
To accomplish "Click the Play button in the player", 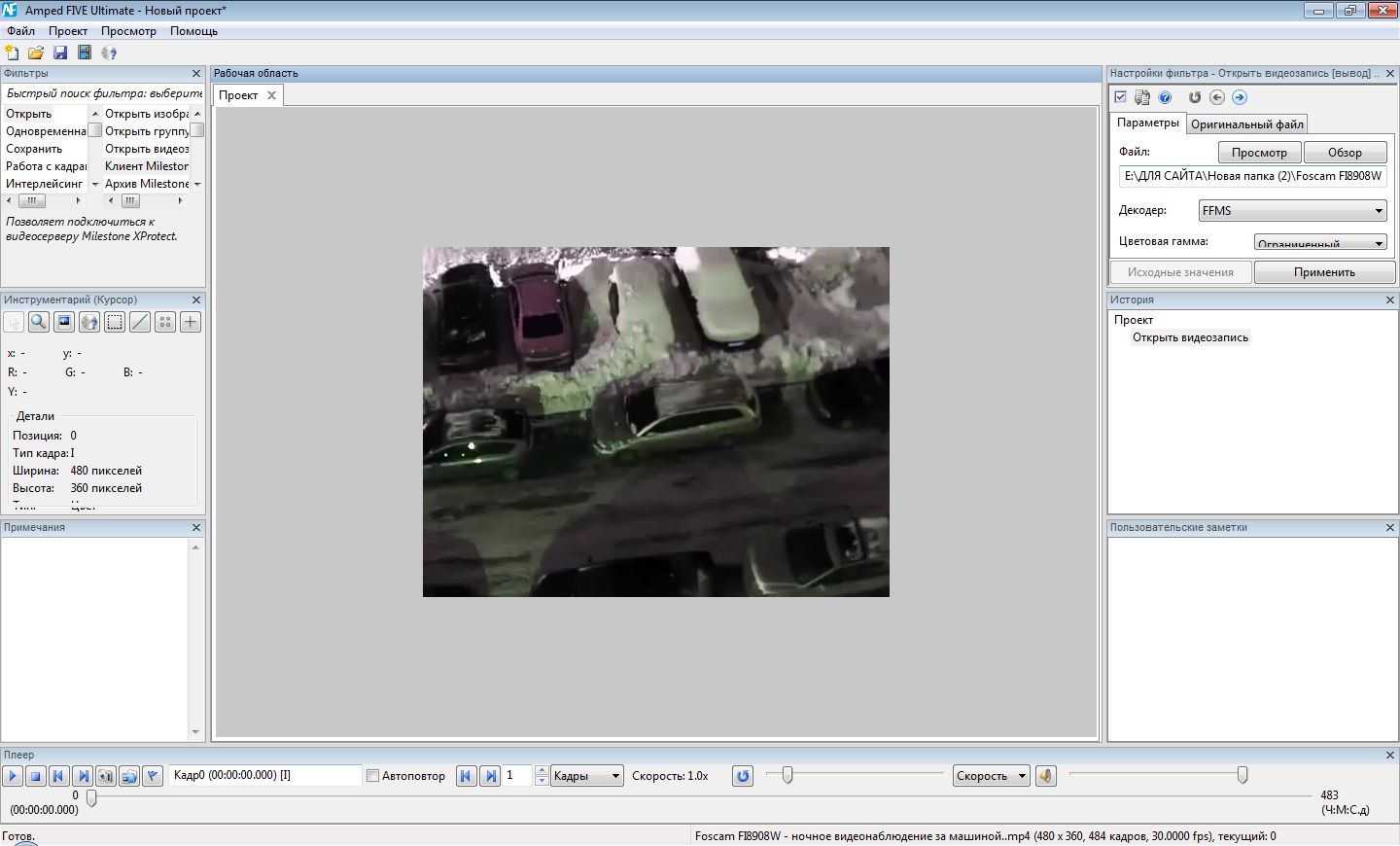I will click(13, 776).
